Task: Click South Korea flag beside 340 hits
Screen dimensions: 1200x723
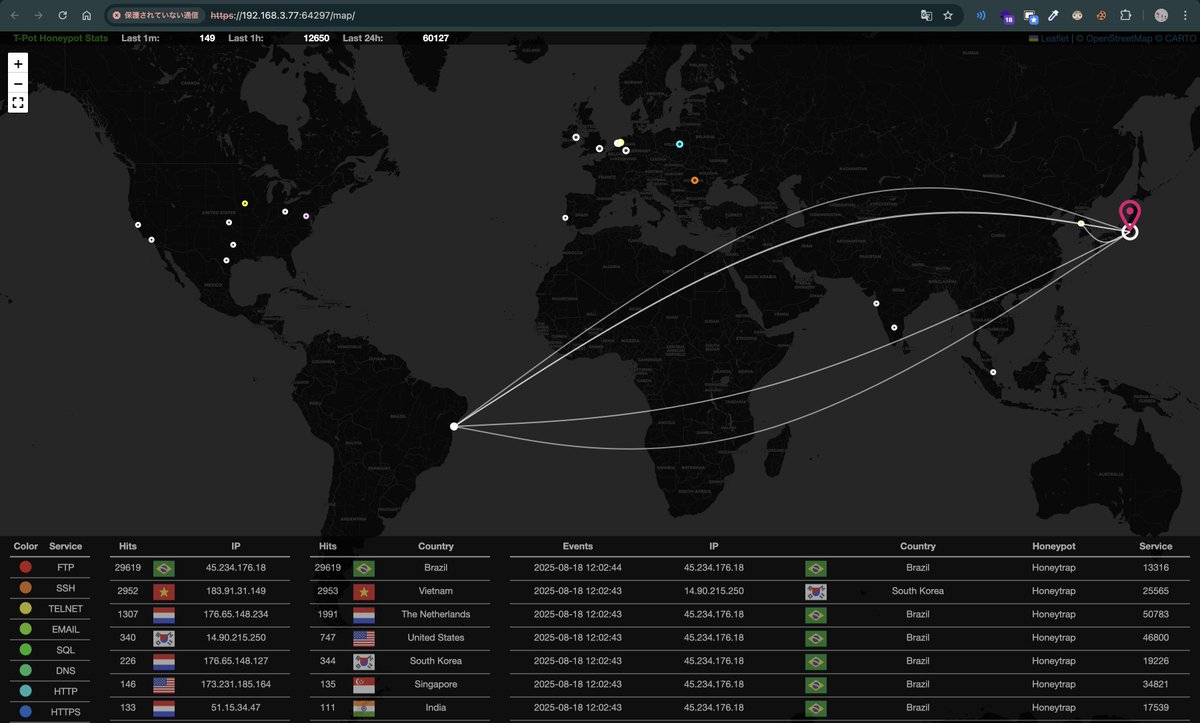Action: pos(164,637)
